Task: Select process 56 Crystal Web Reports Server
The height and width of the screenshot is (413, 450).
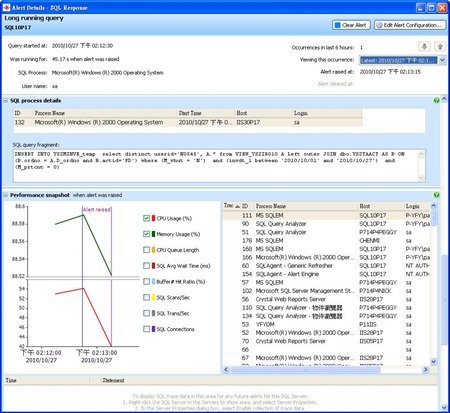Action: click(327, 299)
